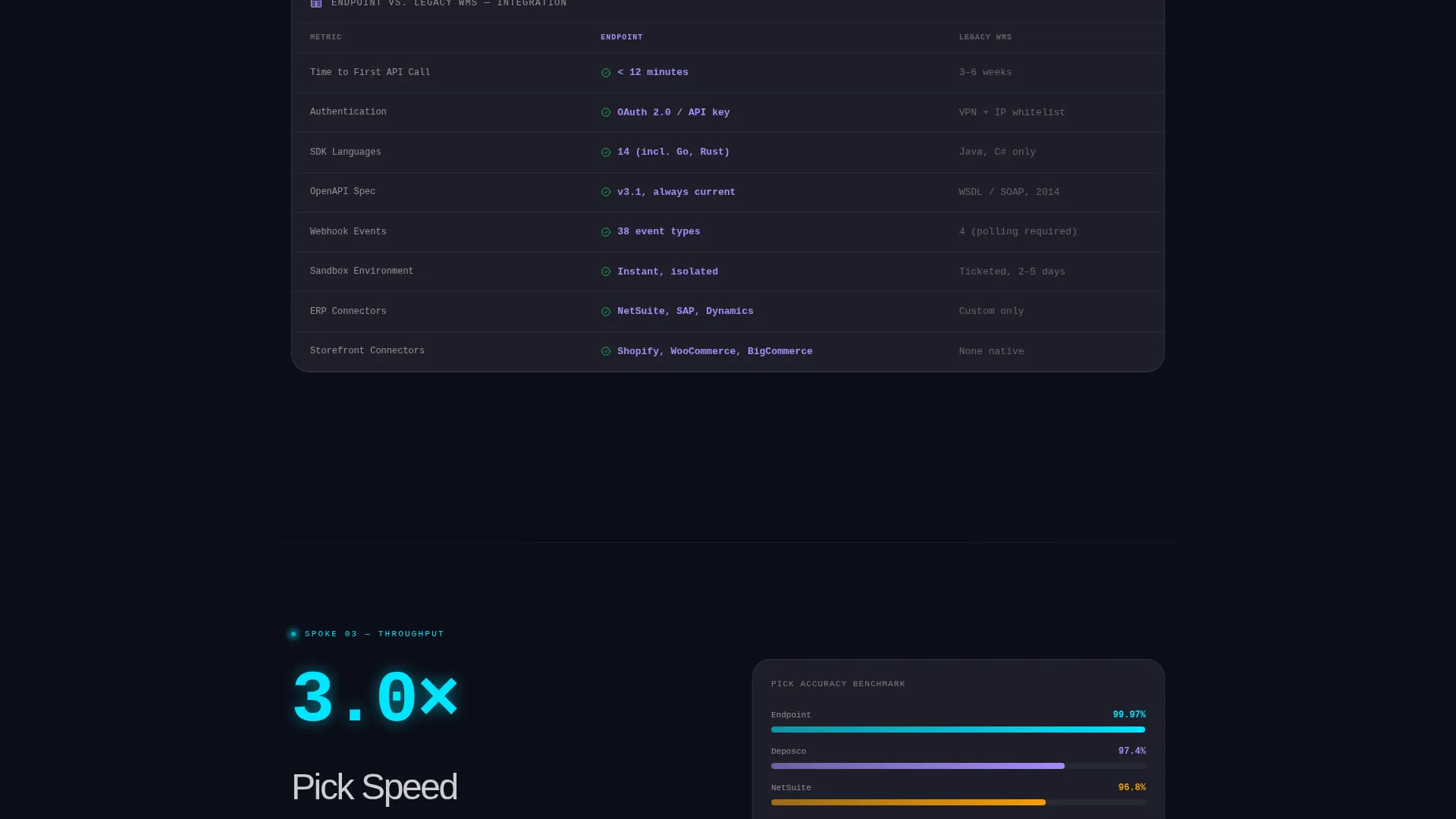The width and height of the screenshot is (1456, 819).
Task: Click the Deposco 97.4% accuracy bar
Action: (959, 766)
